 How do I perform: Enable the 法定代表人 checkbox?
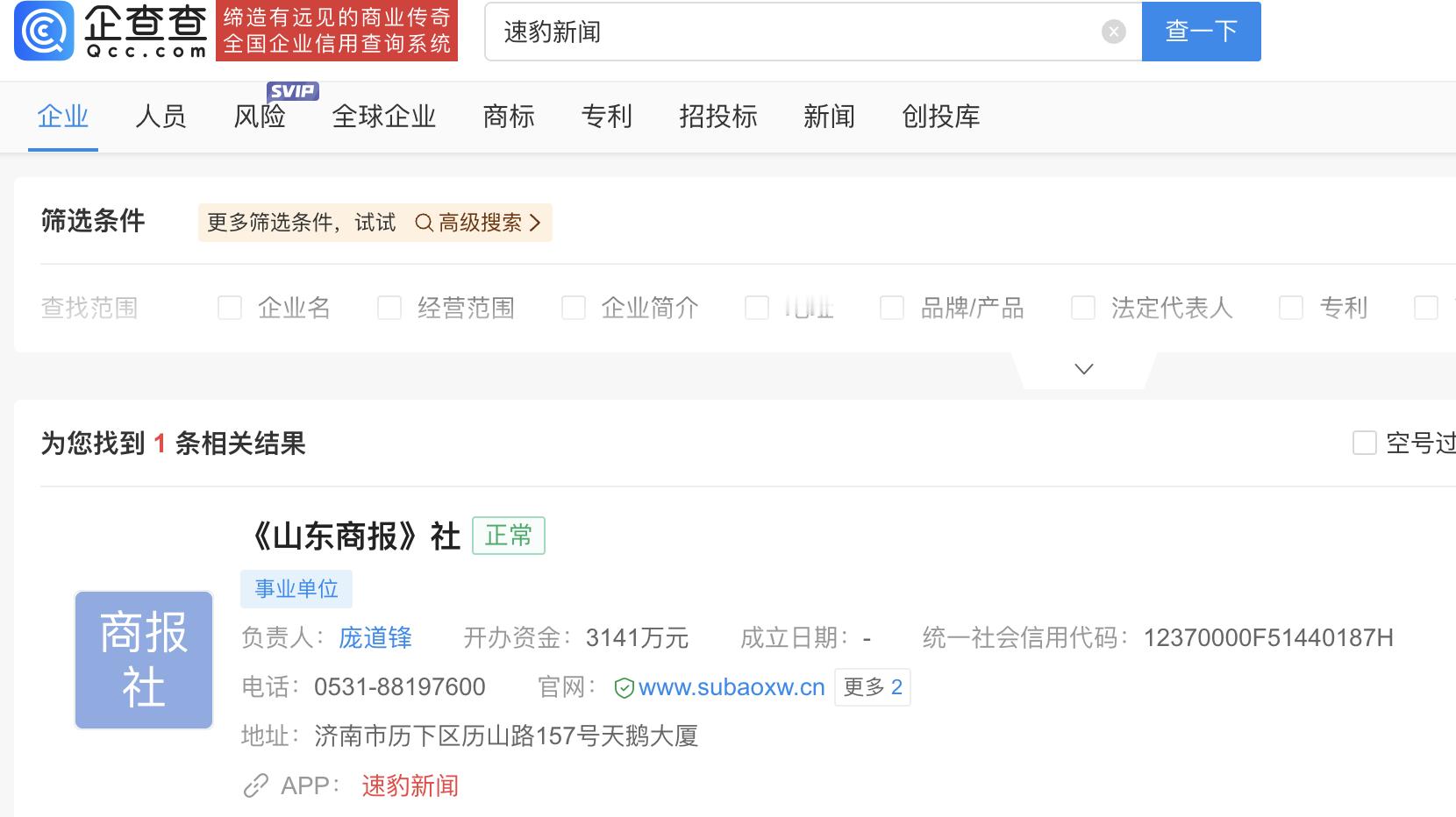coord(1083,308)
